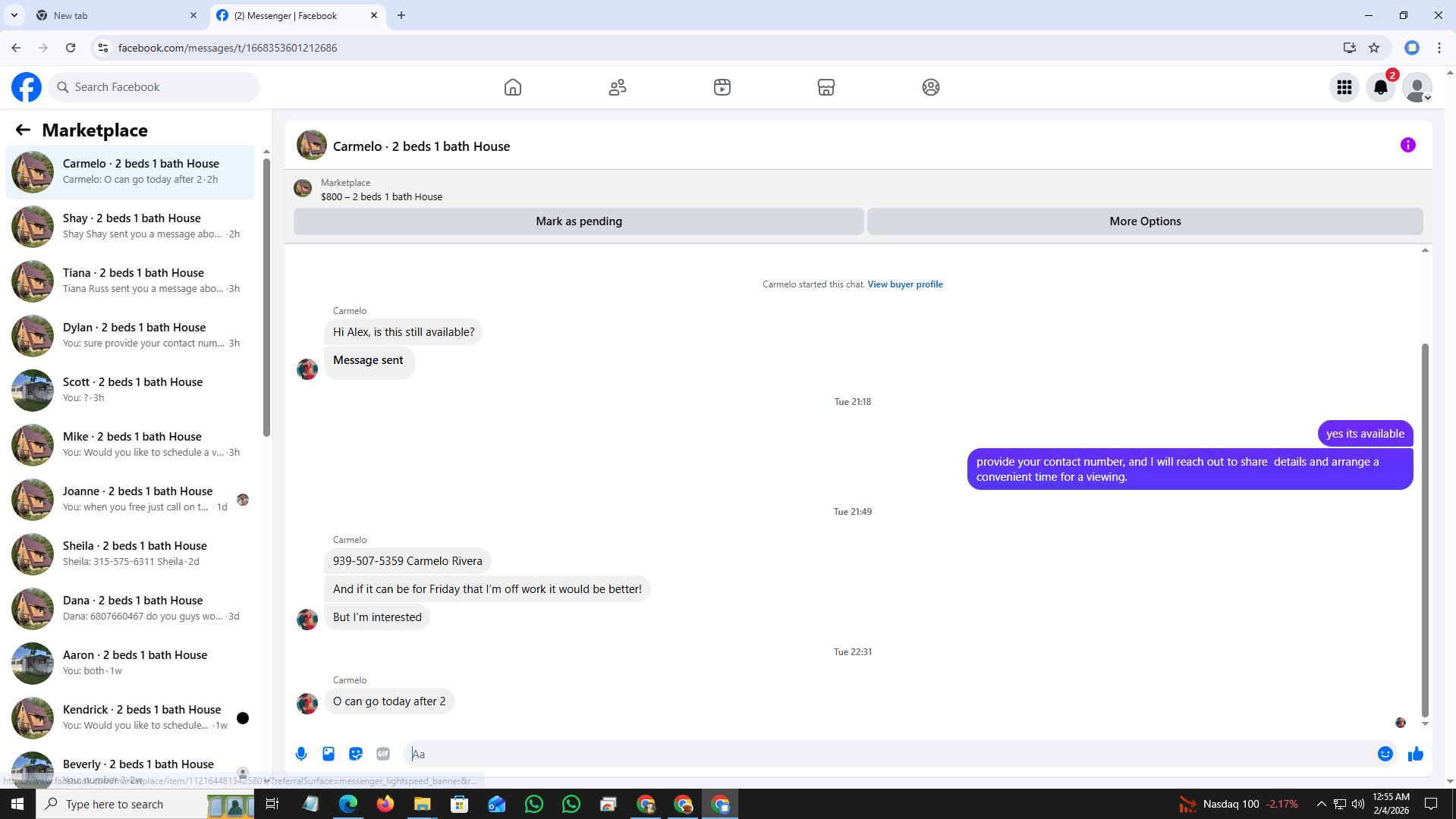Record a voice clip with microphone icon

(x=301, y=754)
